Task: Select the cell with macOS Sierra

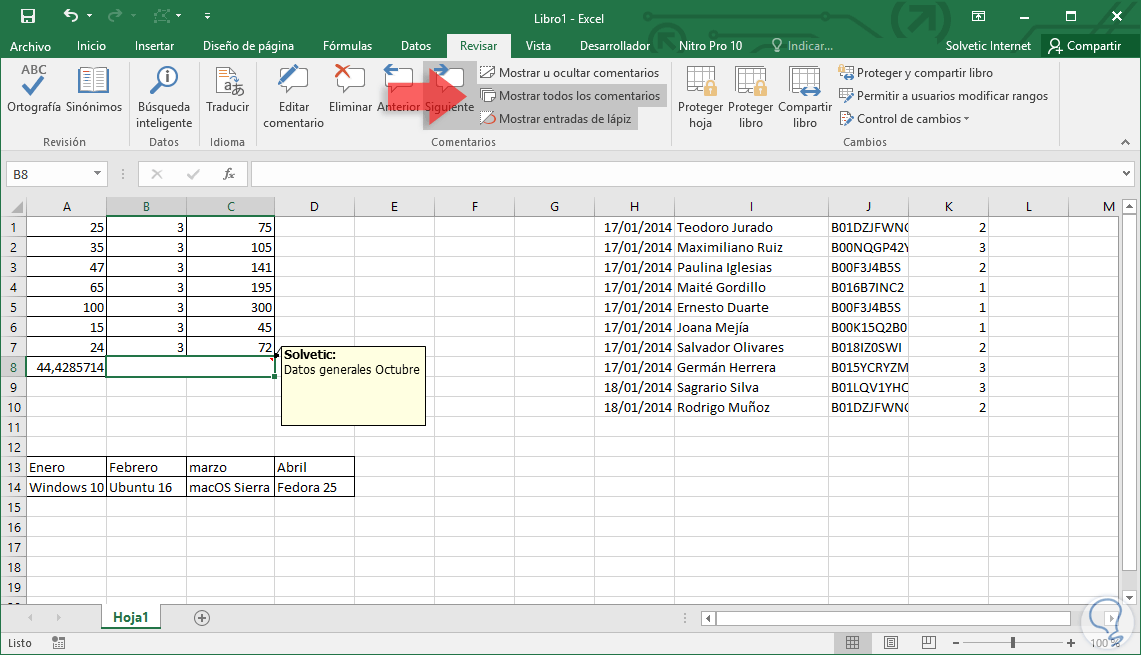Action: pyautogui.click(x=230, y=487)
